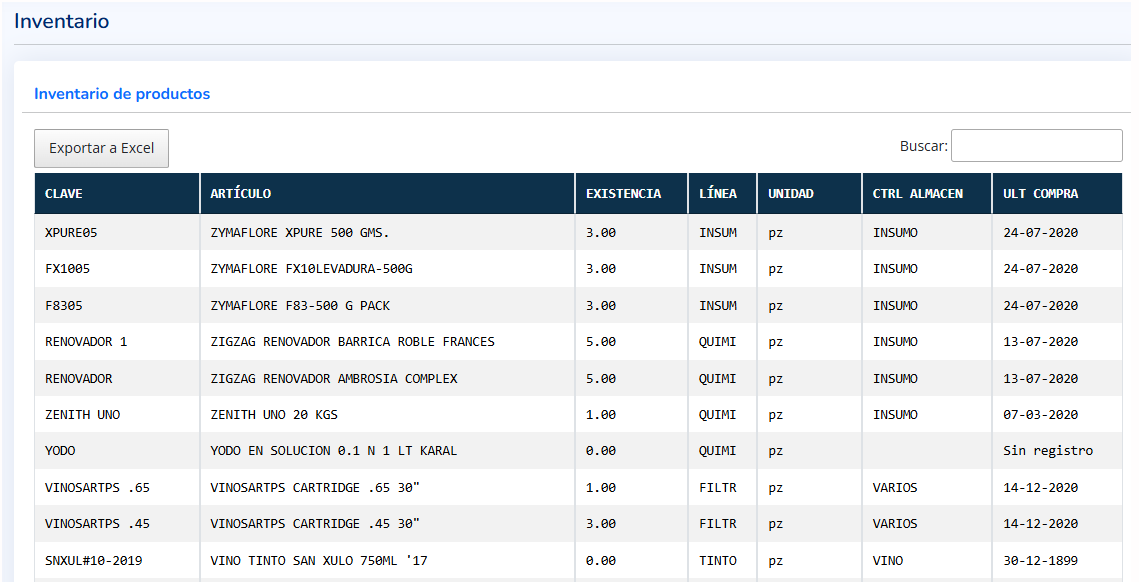This screenshot has width=1139, height=582.
Task: Select ZIGZAG RENOVADOR BARRICA ROBLE FRANCES row
Action: click(x=352, y=342)
